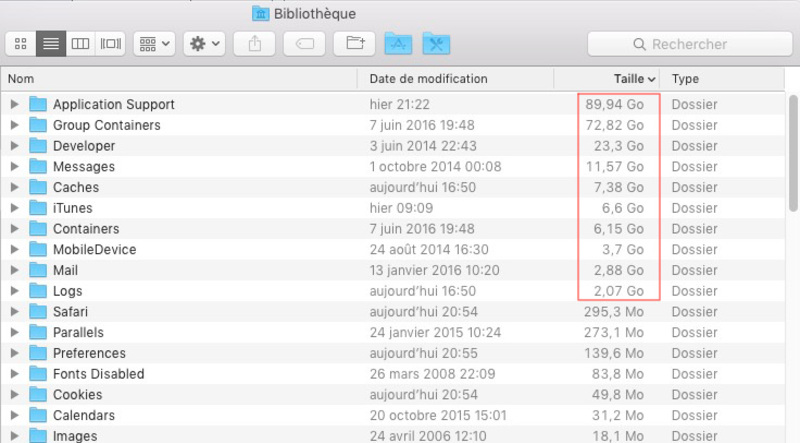
Task: Expand the Parallels folder
Action: click(x=14, y=332)
